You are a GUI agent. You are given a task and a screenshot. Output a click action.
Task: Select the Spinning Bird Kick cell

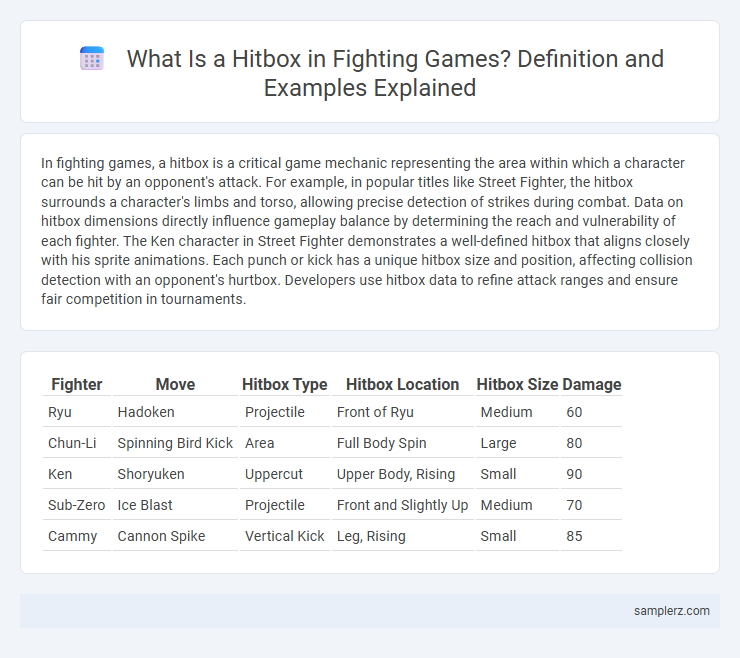[175, 443]
